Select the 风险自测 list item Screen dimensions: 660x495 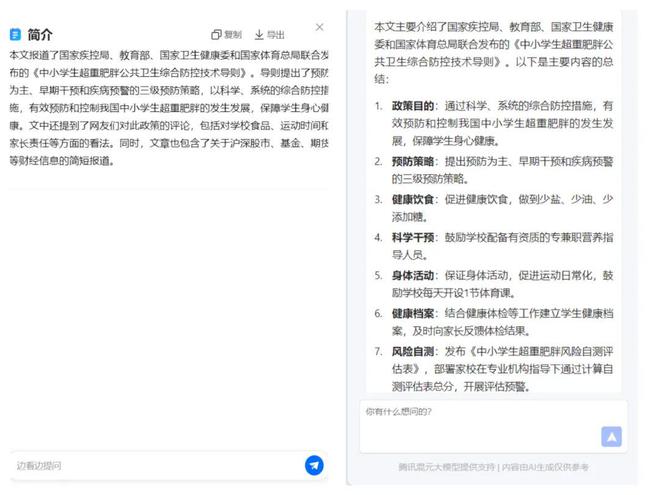pos(494,369)
